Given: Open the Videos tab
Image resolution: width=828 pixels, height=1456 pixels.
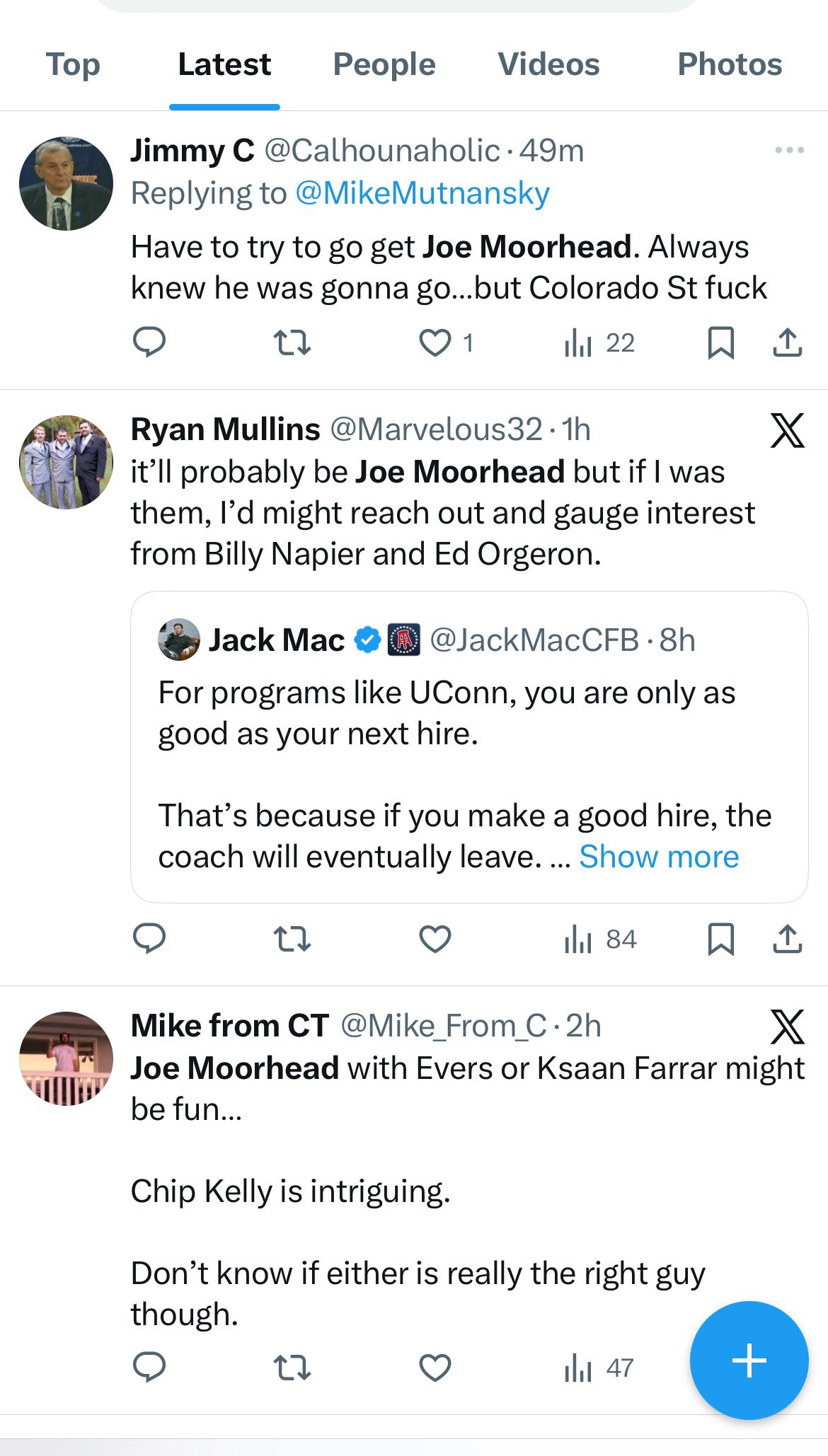Looking at the screenshot, I should pyautogui.click(x=548, y=64).
